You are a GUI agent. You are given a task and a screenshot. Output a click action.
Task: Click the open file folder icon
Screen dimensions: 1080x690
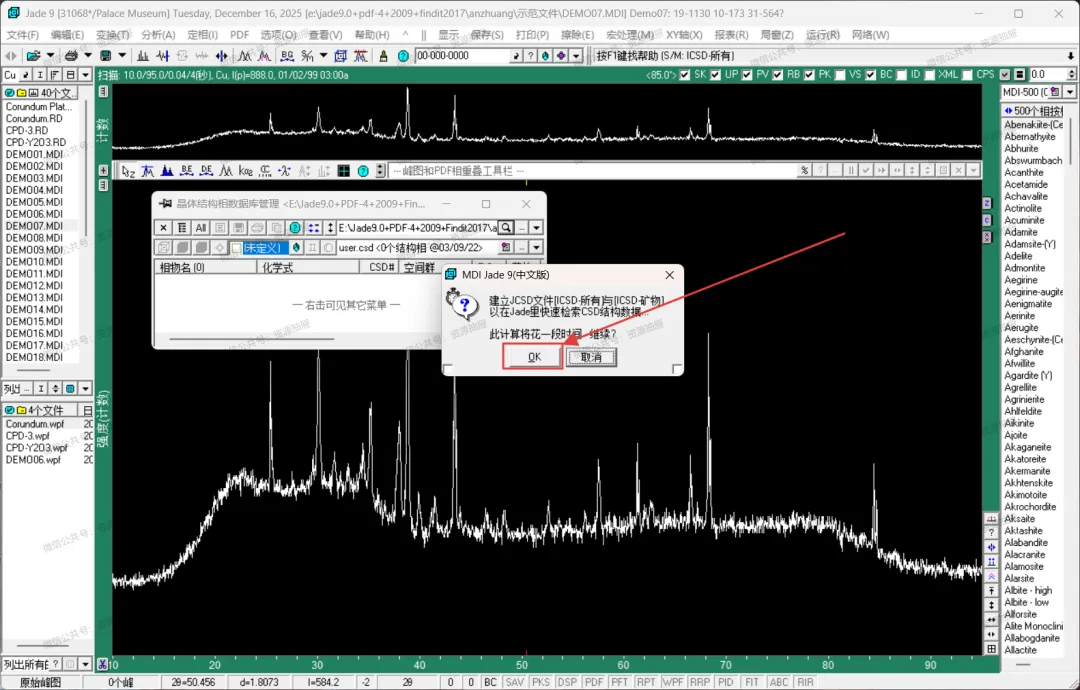[x=32, y=56]
